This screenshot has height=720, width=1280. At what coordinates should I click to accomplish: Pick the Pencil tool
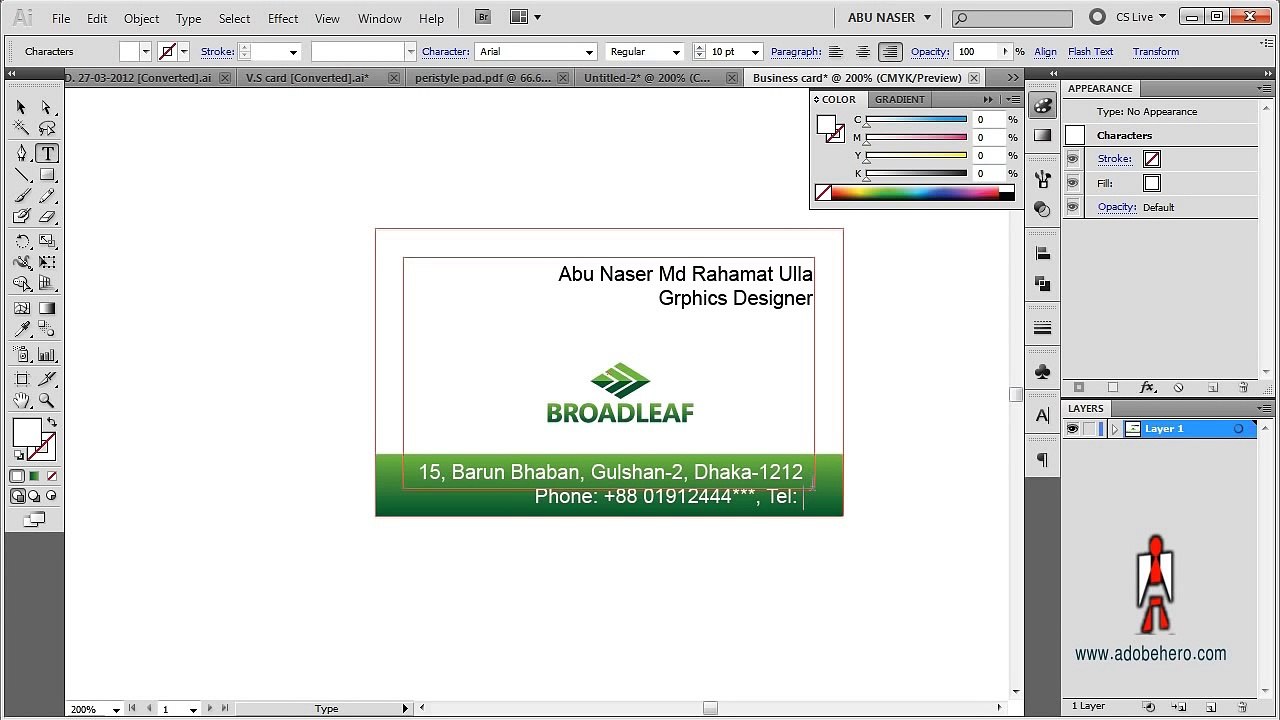[x=46, y=196]
